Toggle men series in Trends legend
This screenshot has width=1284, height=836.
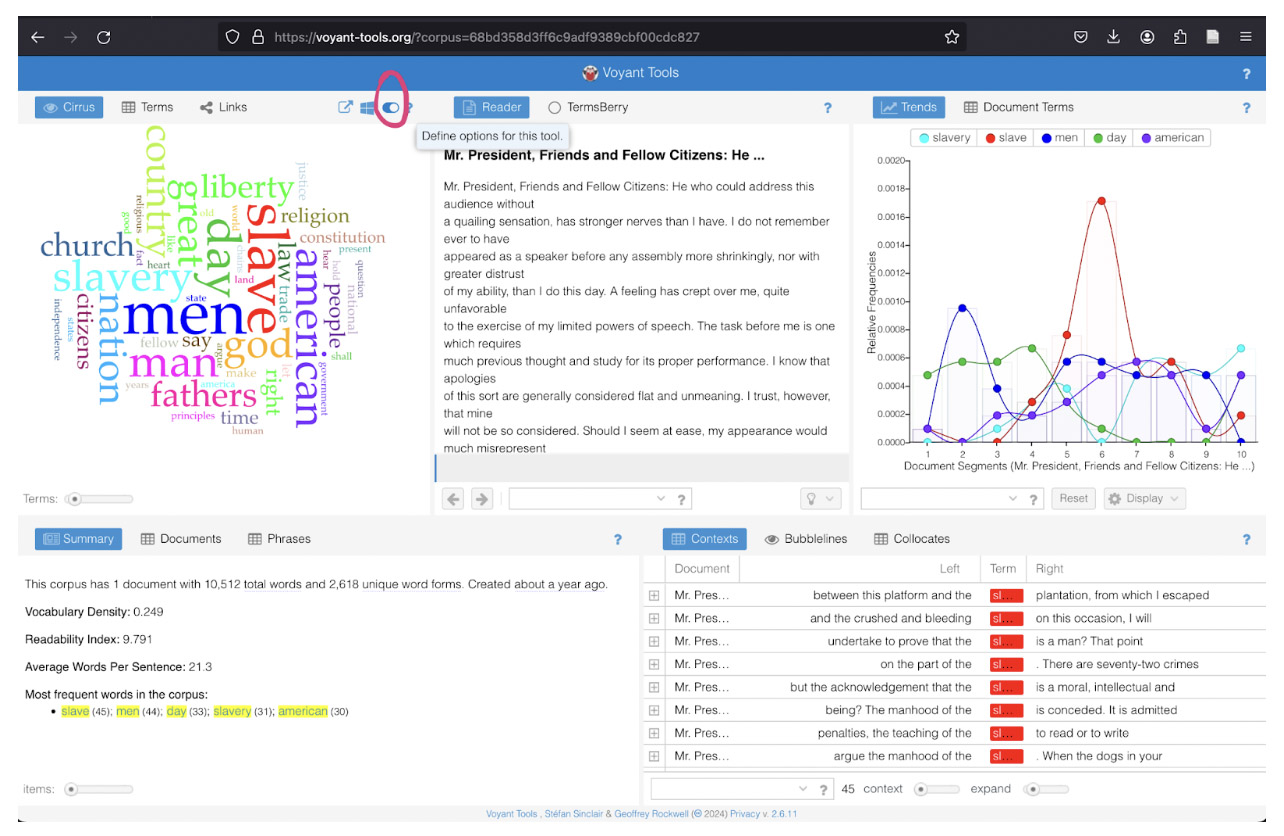[x=1059, y=138]
